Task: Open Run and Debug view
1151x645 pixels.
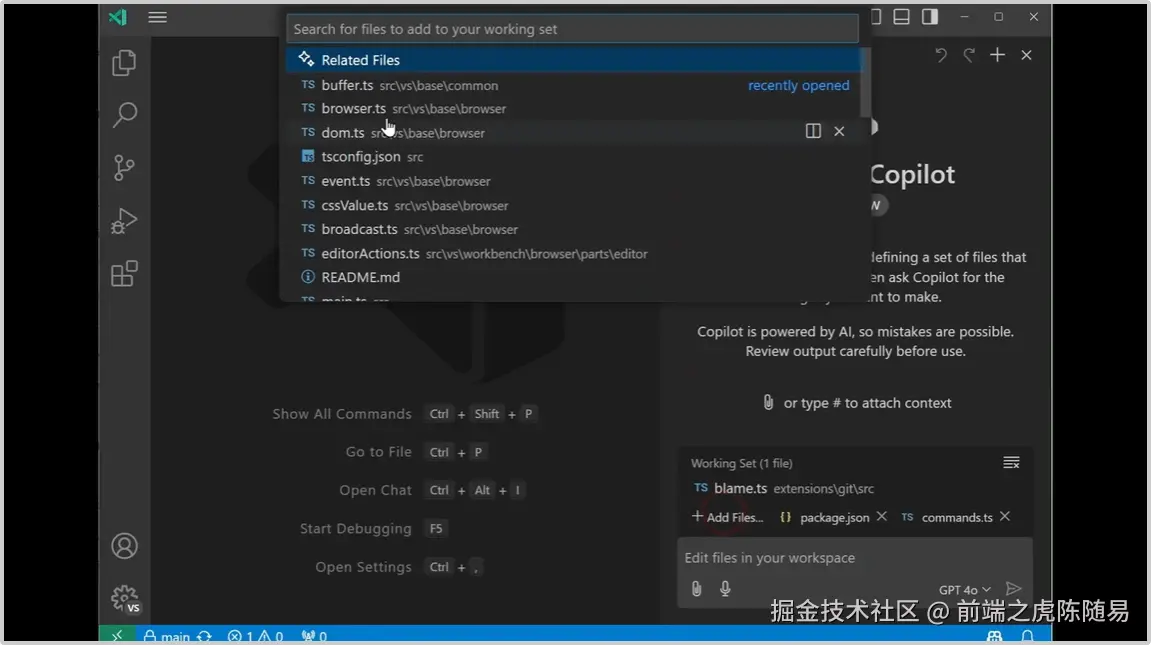Action: (x=124, y=221)
